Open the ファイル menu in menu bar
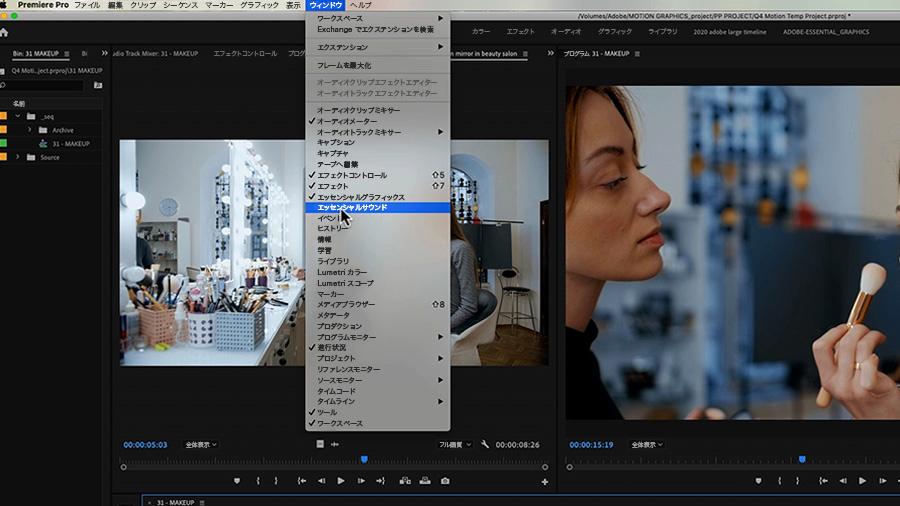The width and height of the screenshot is (900, 506). (87, 5)
